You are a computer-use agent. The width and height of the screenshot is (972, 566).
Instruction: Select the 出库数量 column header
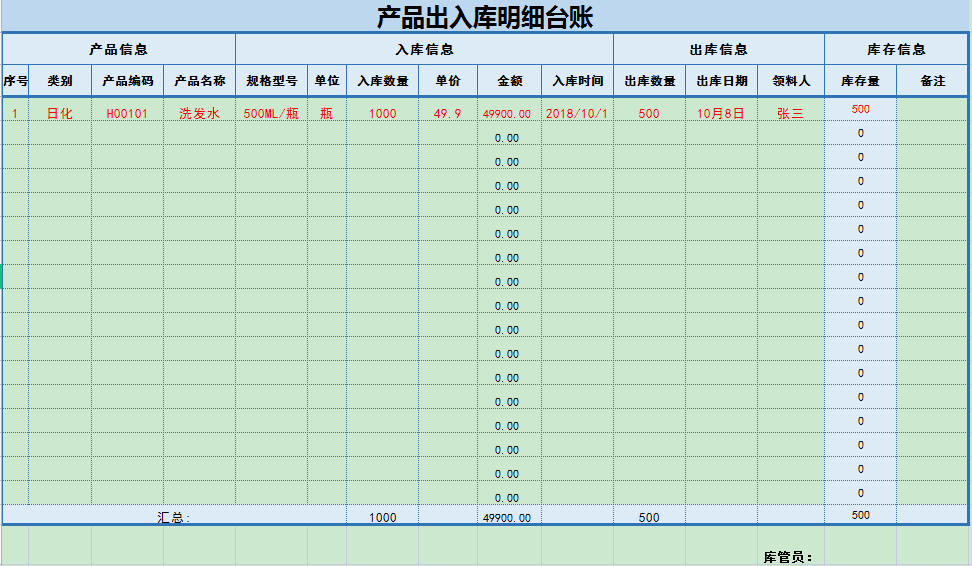650,81
